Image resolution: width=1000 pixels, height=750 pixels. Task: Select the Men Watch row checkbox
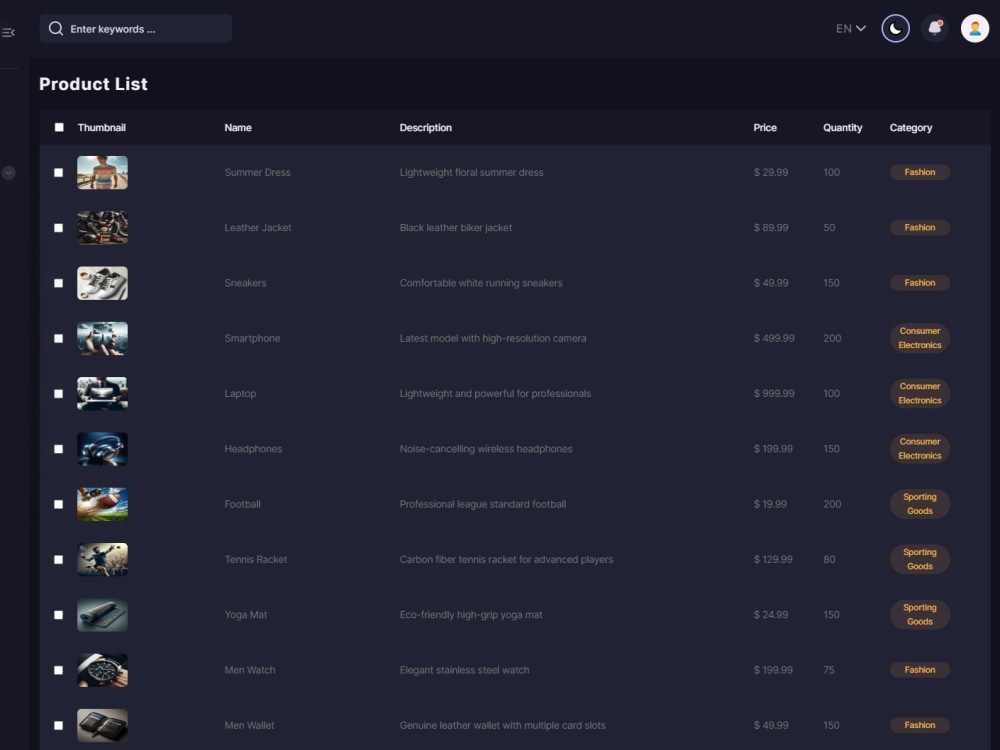click(x=59, y=670)
